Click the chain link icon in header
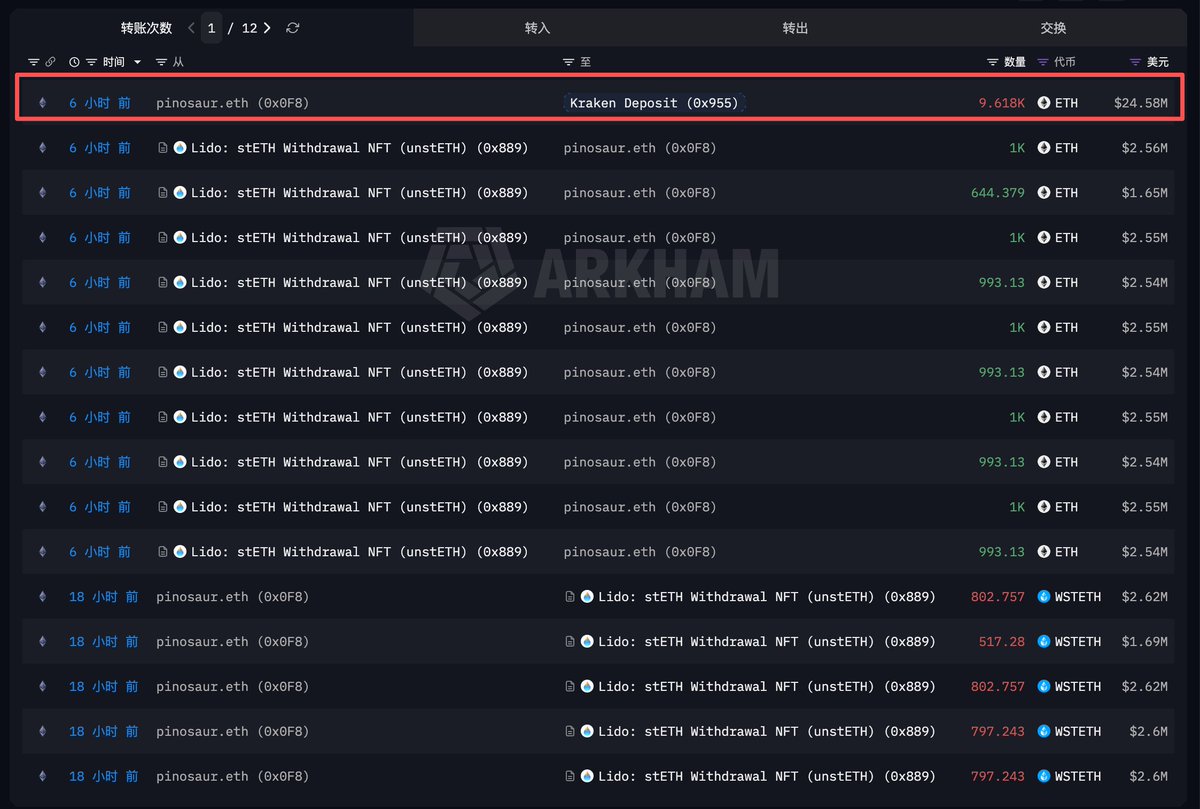The image size is (1200, 809). pyautogui.click(x=50, y=62)
